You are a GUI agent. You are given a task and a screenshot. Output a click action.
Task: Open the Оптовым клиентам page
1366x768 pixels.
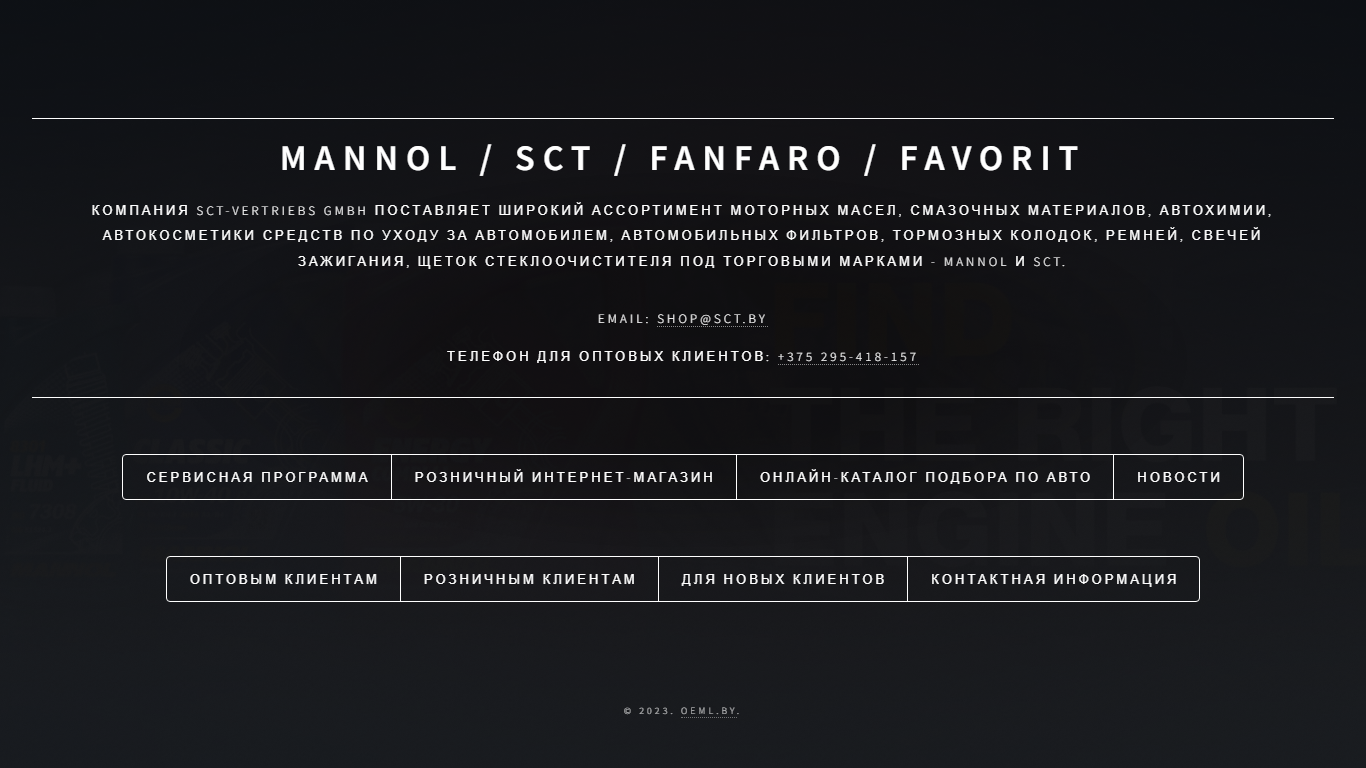(x=284, y=579)
